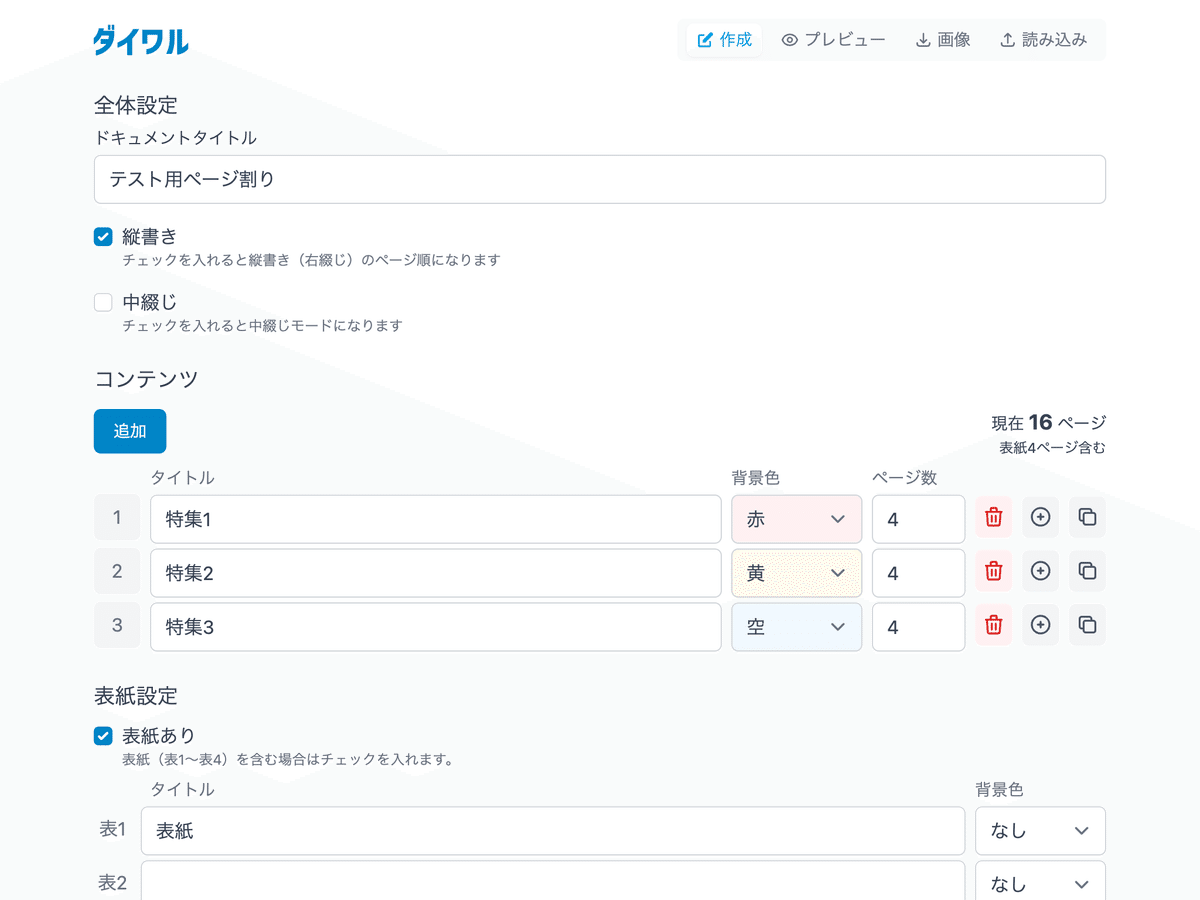Click trash icon for 特集2 row

[x=993, y=571]
